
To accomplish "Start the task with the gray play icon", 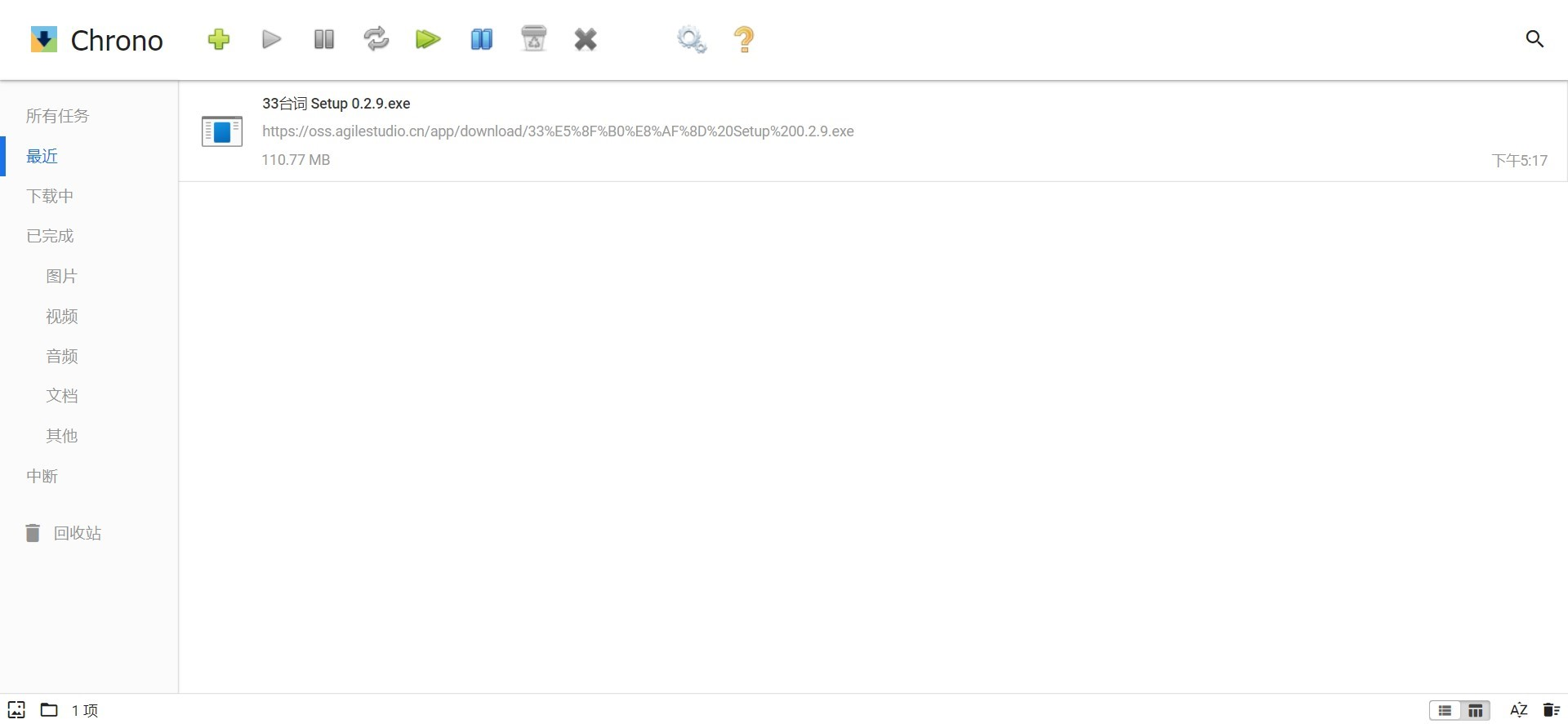I will [x=271, y=39].
